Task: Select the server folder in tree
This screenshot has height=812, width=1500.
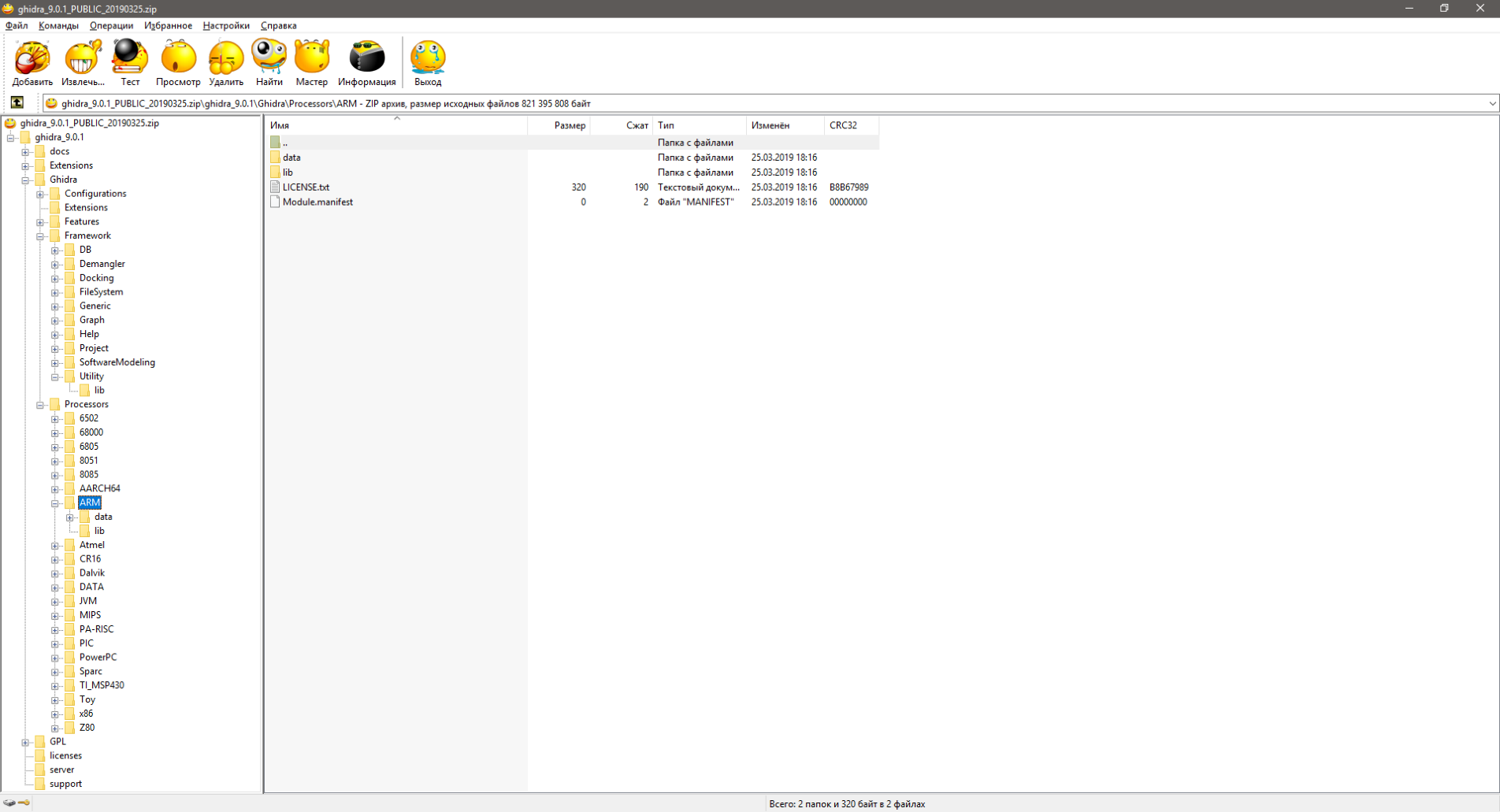Action: 61,770
